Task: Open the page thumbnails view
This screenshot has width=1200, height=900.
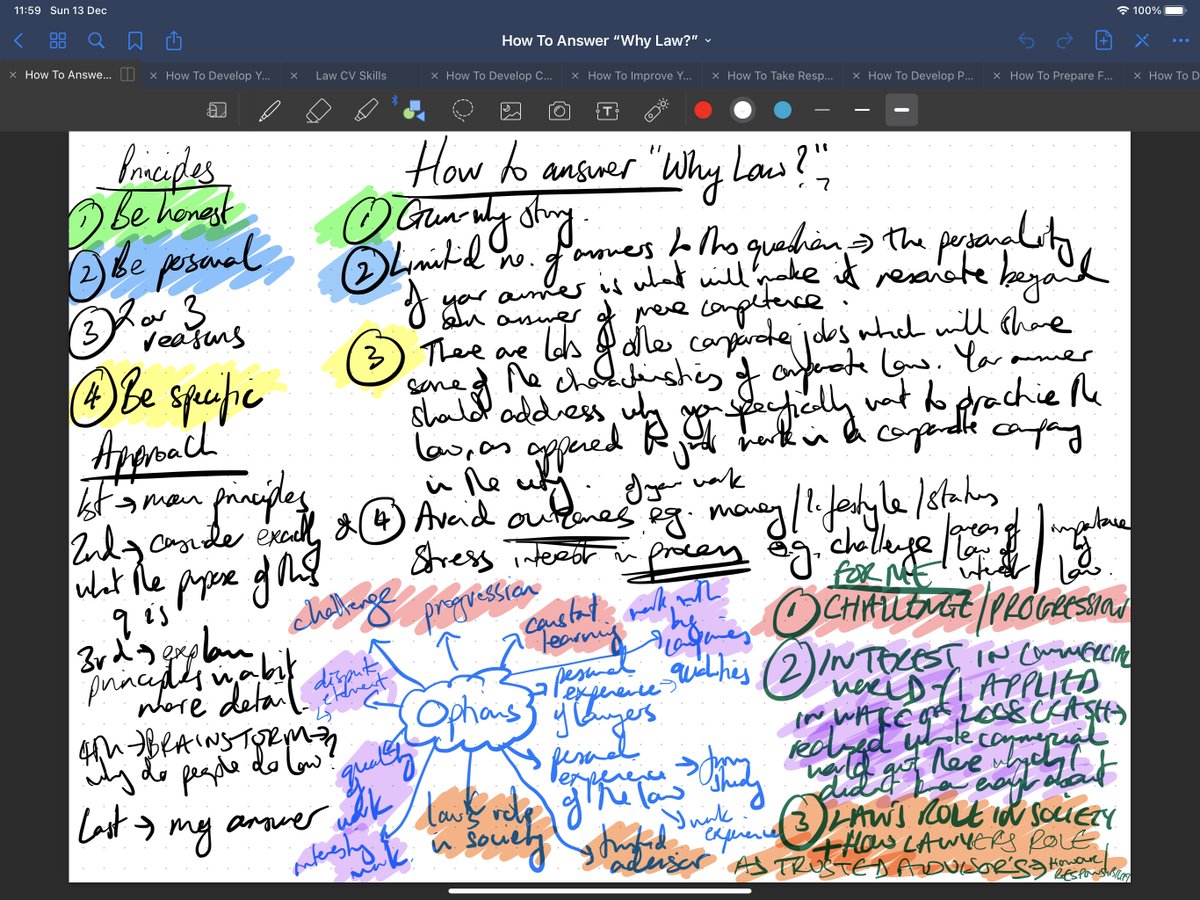Action: click(58, 41)
